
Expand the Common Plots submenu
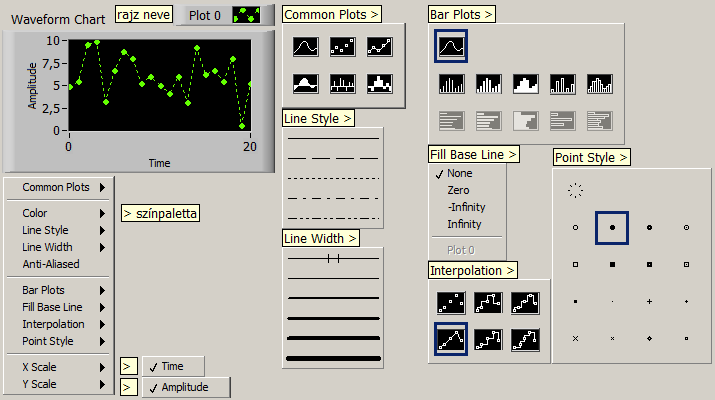(x=58, y=187)
